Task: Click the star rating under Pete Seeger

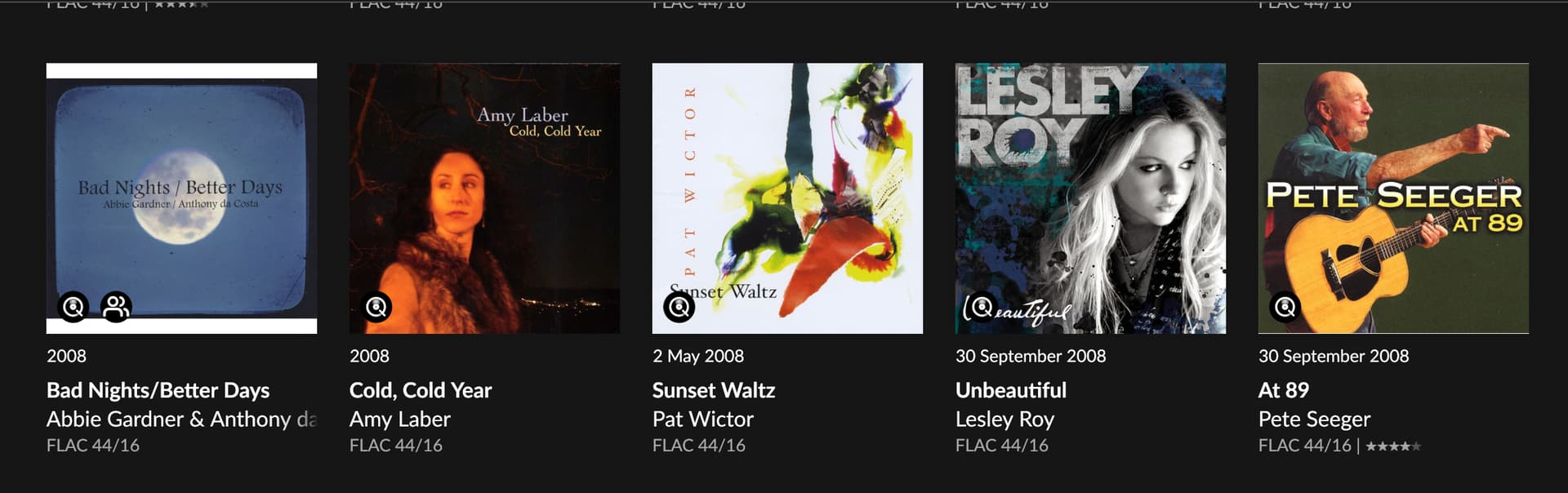Action: click(1393, 446)
